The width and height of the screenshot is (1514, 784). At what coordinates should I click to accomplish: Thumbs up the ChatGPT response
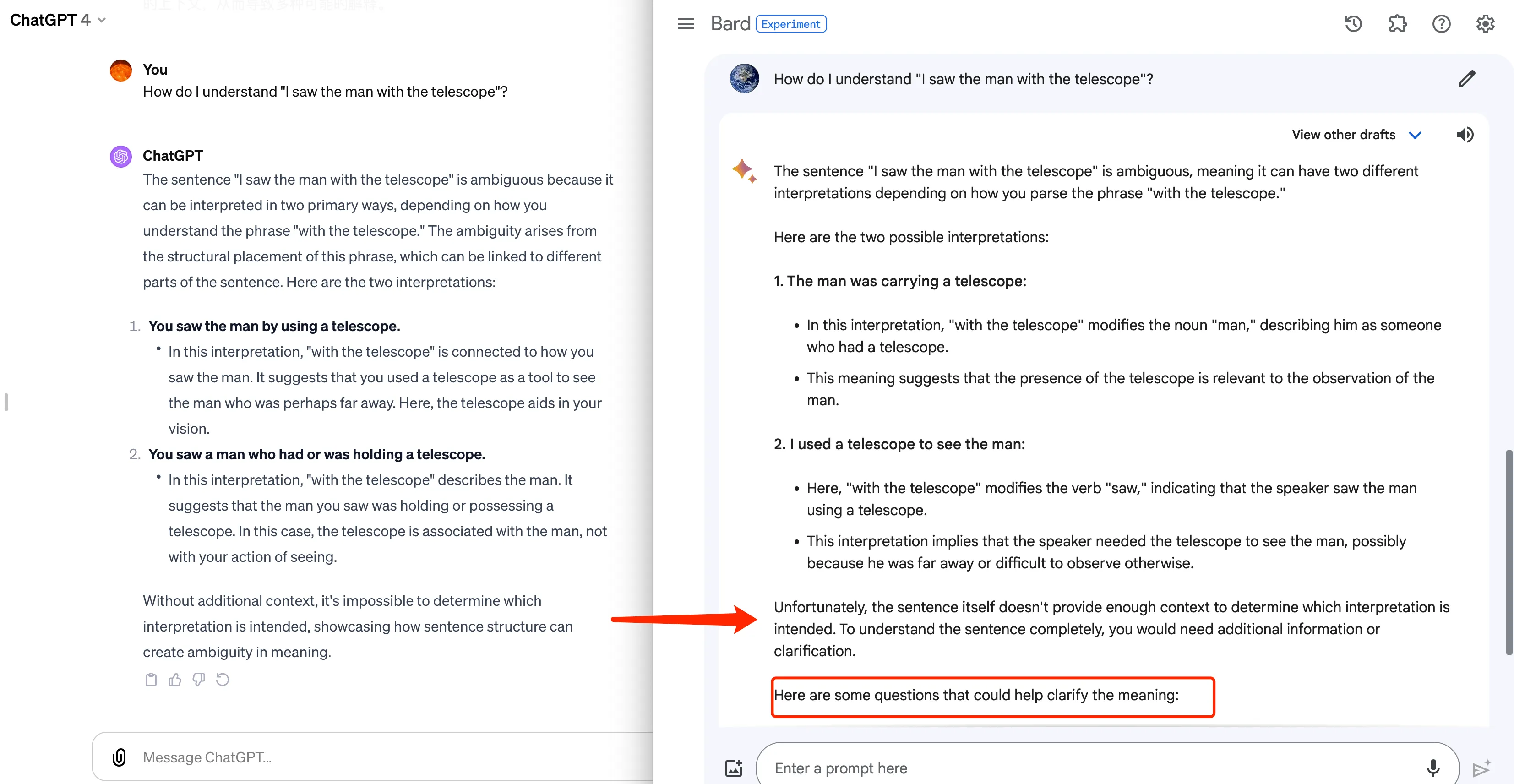(174, 680)
